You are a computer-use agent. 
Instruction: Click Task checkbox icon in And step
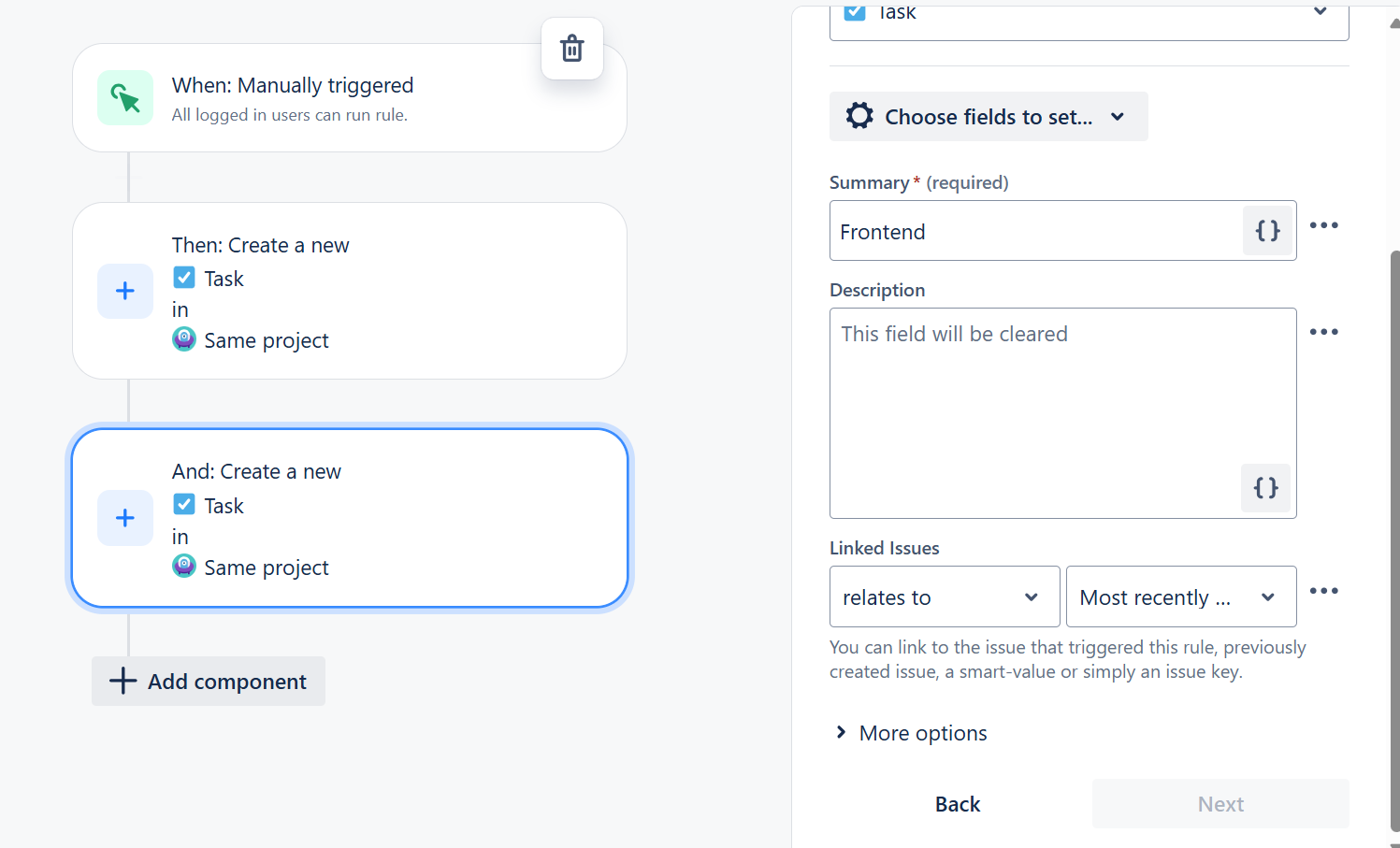(x=184, y=505)
